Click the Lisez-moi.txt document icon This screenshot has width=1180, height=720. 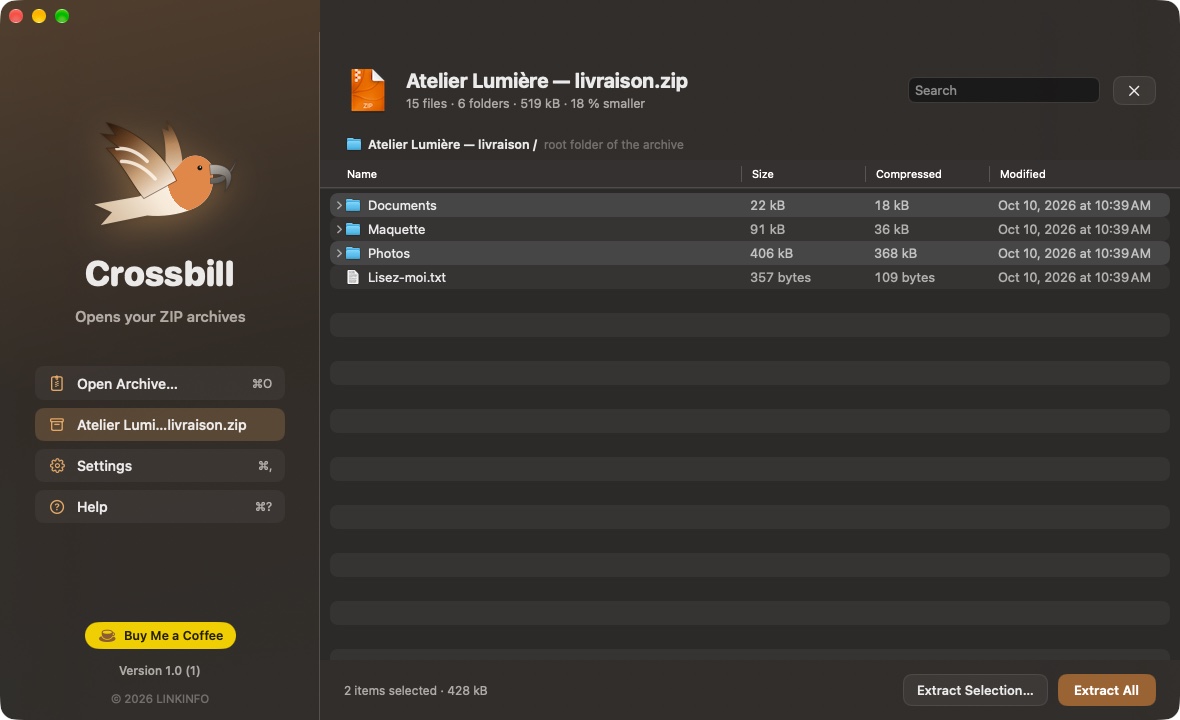pos(353,278)
